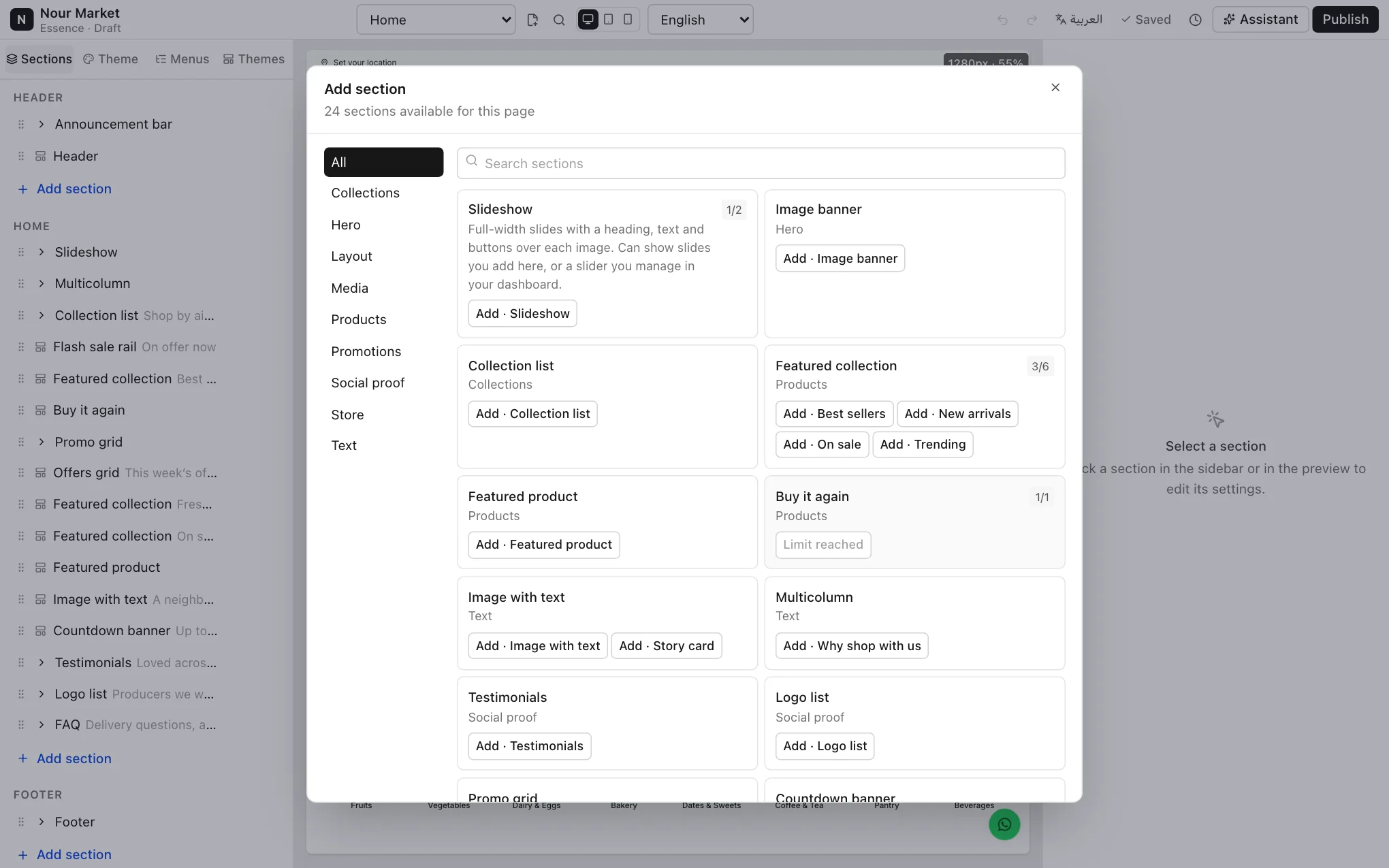Click the Search sections input field
This screenshot has width=1389, height=868.
coord(761,163)
